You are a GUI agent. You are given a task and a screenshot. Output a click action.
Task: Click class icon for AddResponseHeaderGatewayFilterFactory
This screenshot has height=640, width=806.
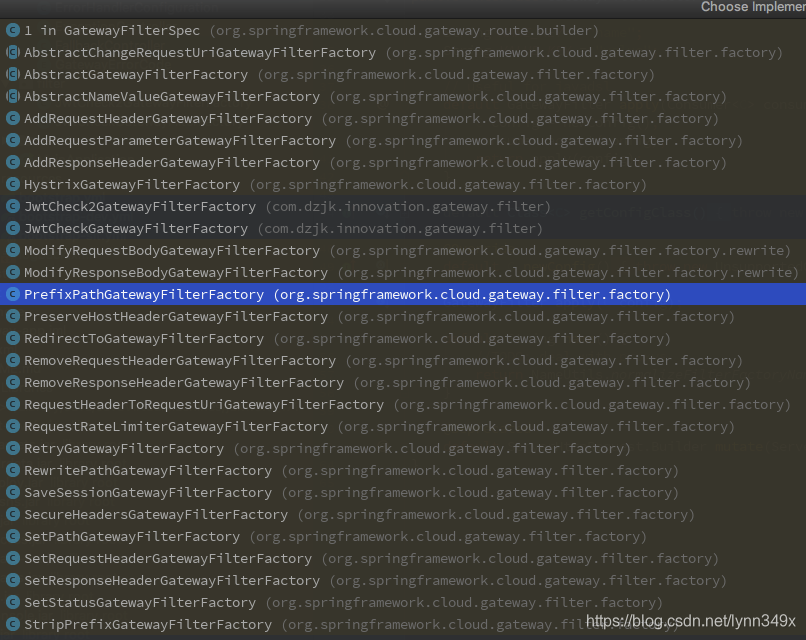pyautogui.click(x=13, y=162)
